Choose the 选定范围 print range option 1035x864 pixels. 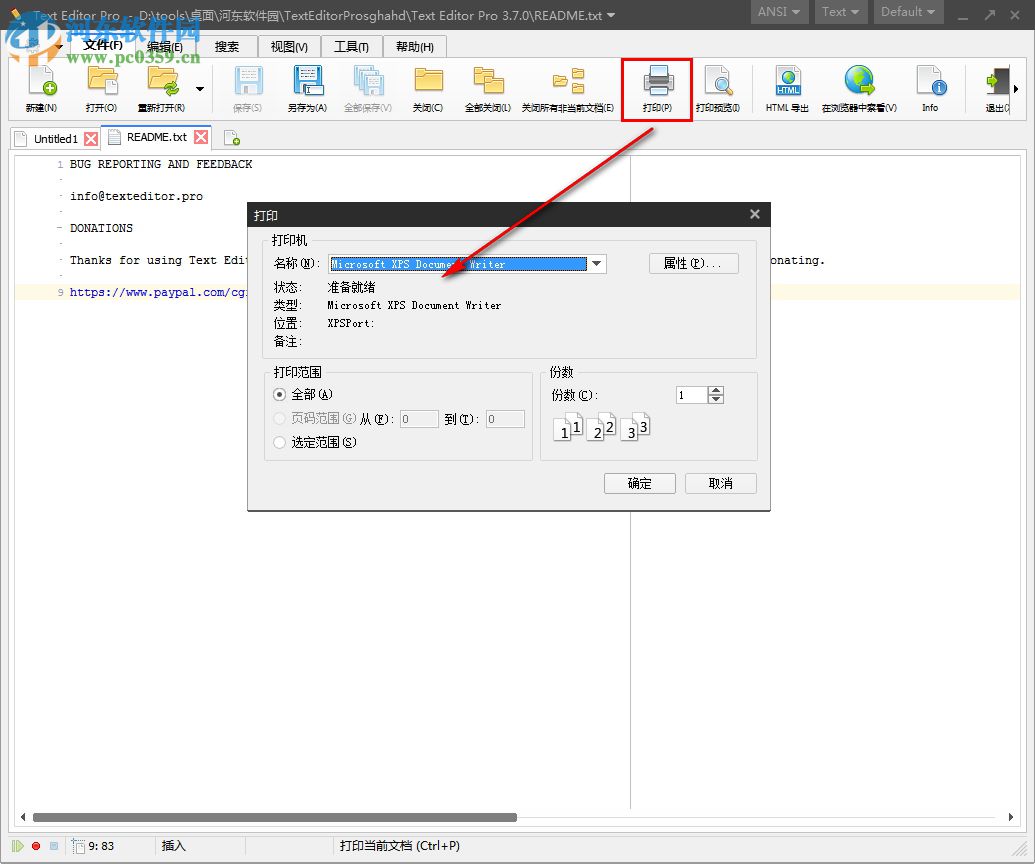(279, 442)
